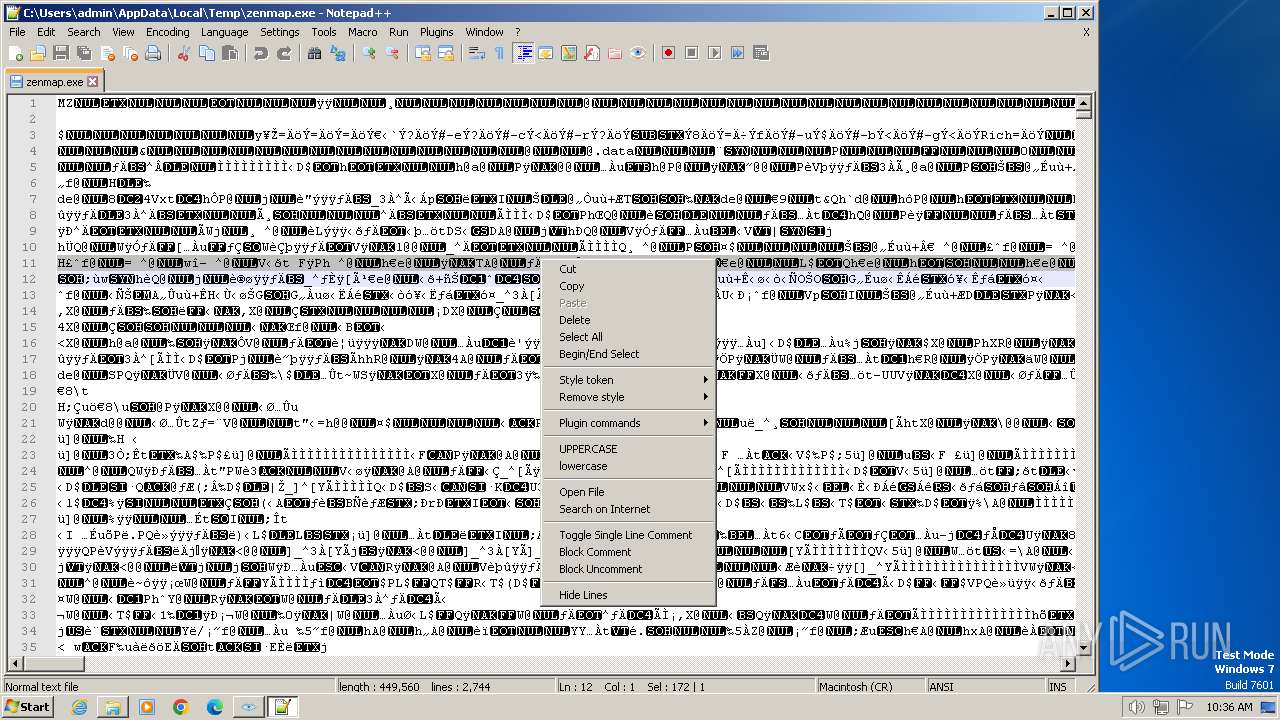Open Internet Explorer from the taskbar
Viewport: 1280px width, 720px height.
click(x=79, y=707)
